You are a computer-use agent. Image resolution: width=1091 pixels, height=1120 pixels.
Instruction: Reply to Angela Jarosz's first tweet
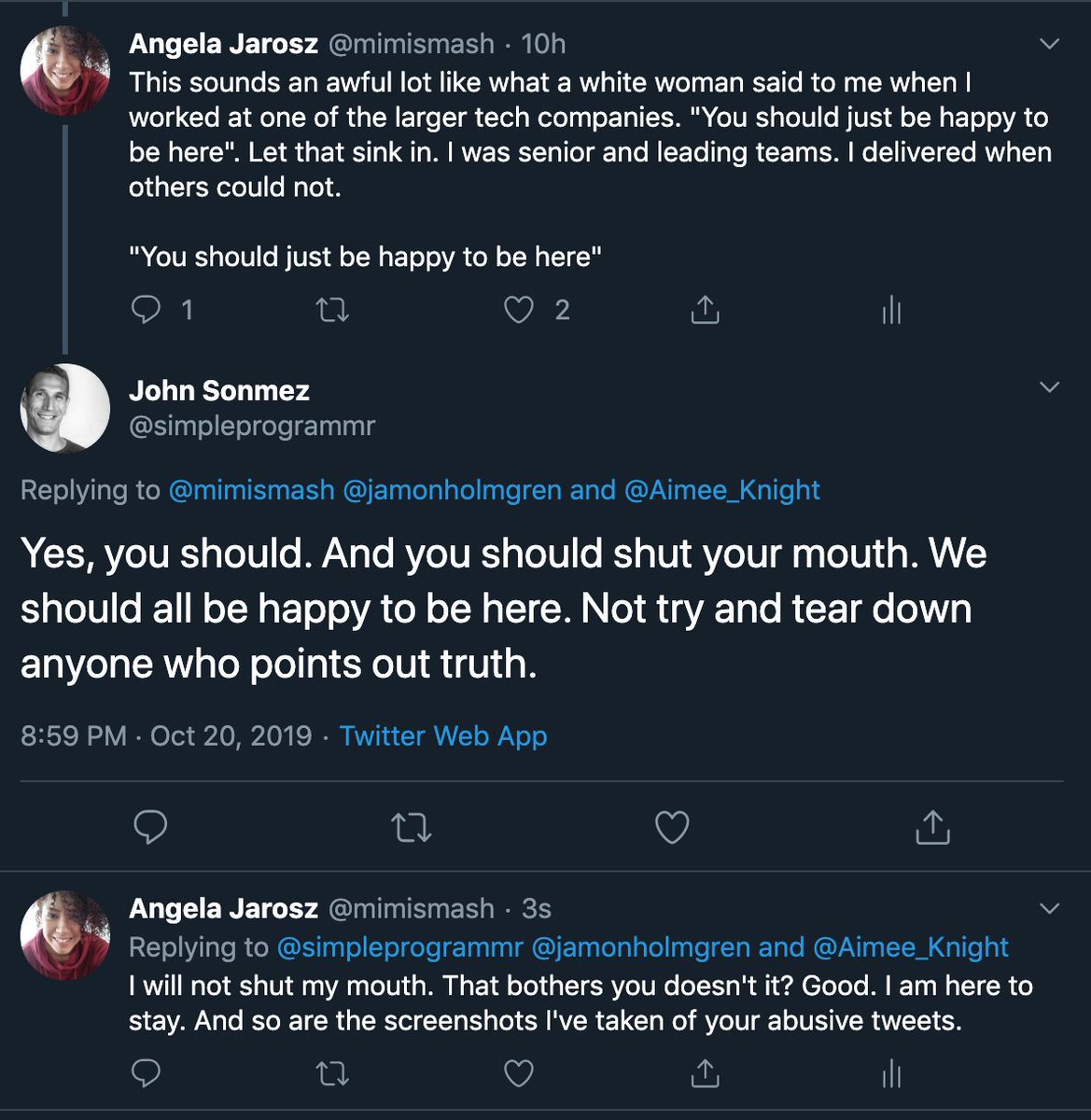[x=147, y=310]
